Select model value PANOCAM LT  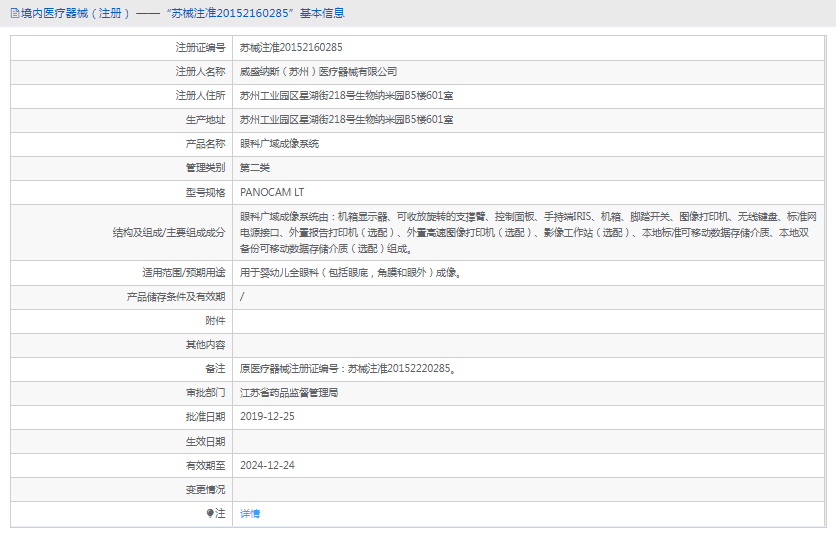272,192
